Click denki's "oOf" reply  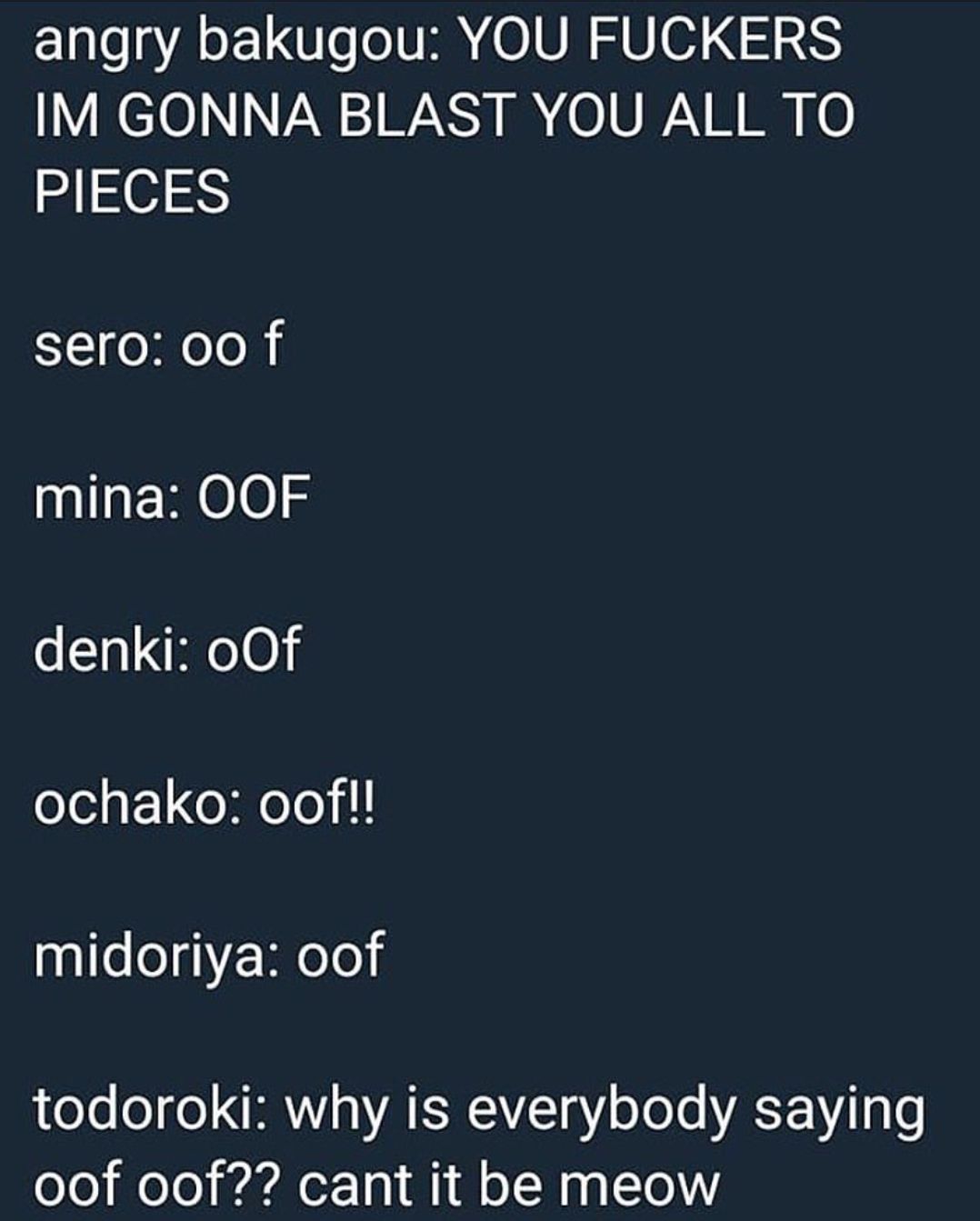254,650
